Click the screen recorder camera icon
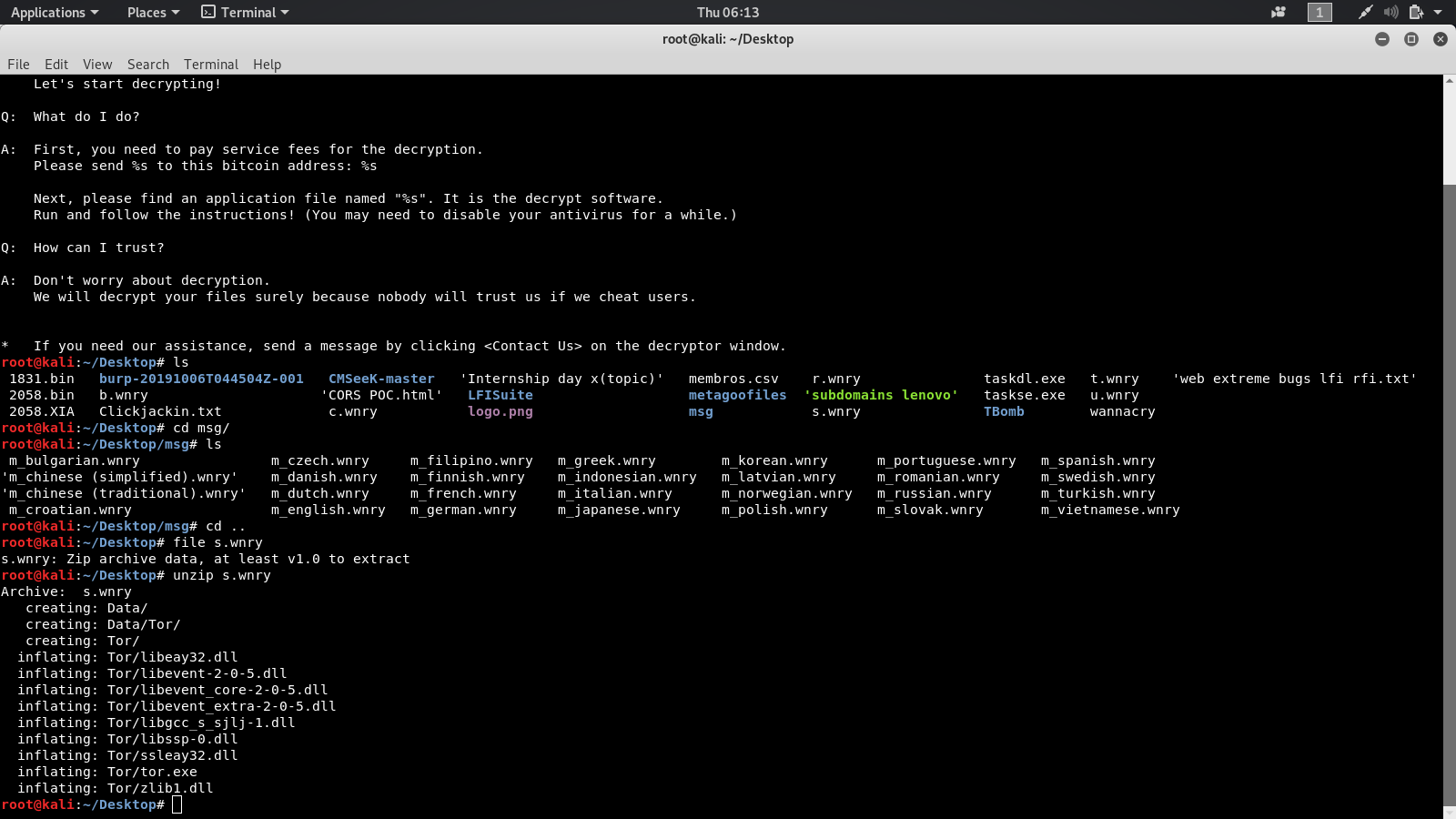 pos(1279,12)
